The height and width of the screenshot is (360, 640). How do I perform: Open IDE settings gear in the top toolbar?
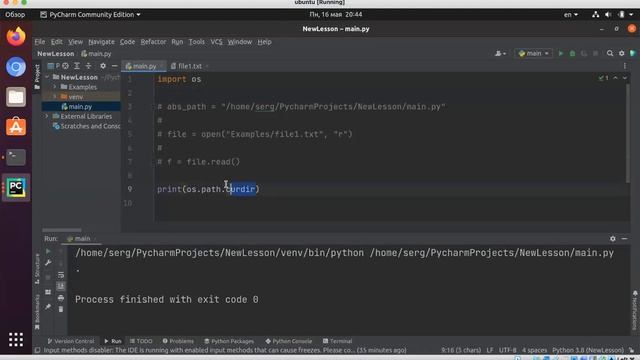[621, 53]
